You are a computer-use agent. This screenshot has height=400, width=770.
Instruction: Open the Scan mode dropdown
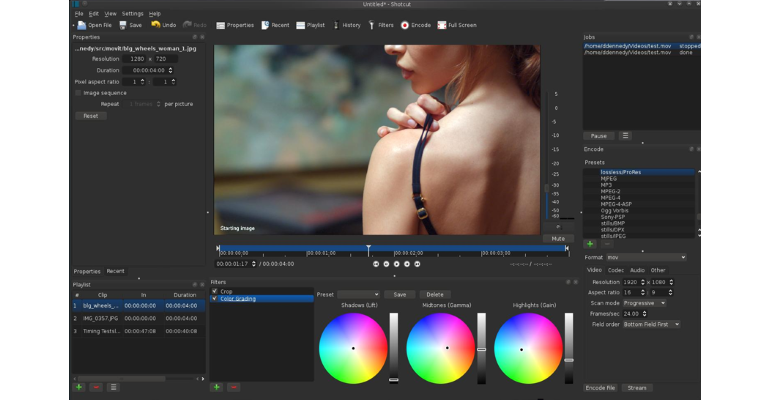645,303
